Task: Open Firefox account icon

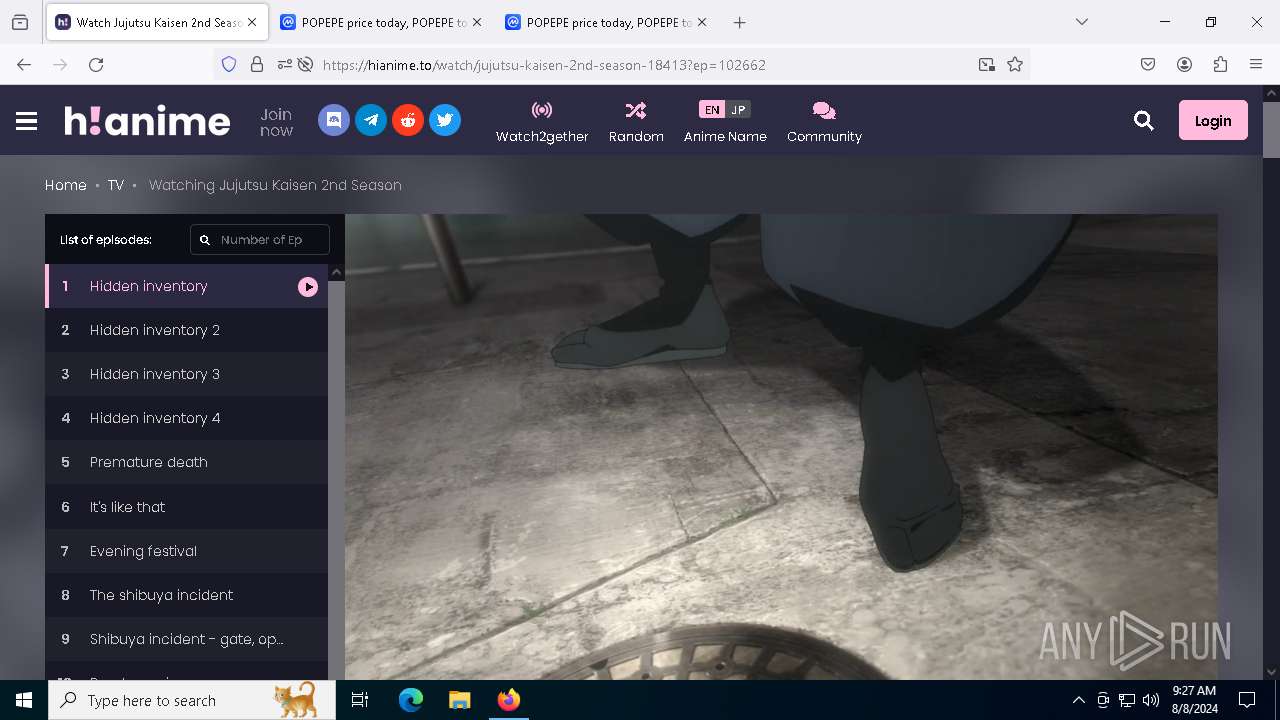Action: [x=1184, y=64]
